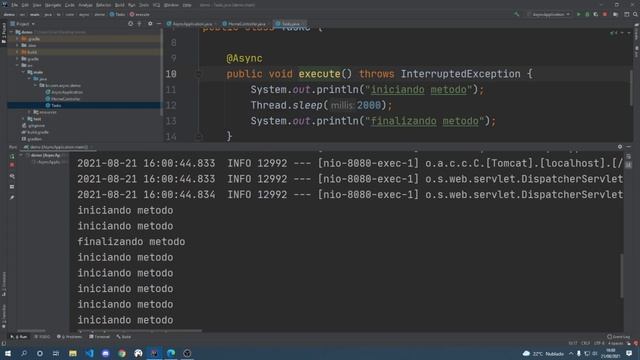The image size is (640, 360).
Task: Run with coverage icon in the top toolbar
Action: pos(596,14)
